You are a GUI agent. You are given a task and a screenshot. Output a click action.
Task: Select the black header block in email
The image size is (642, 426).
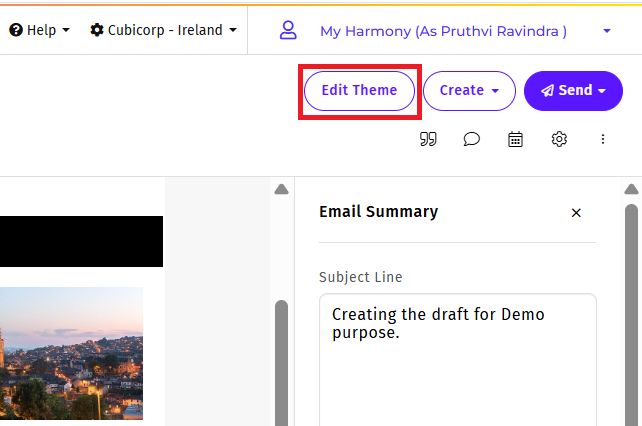pos(80,241)
